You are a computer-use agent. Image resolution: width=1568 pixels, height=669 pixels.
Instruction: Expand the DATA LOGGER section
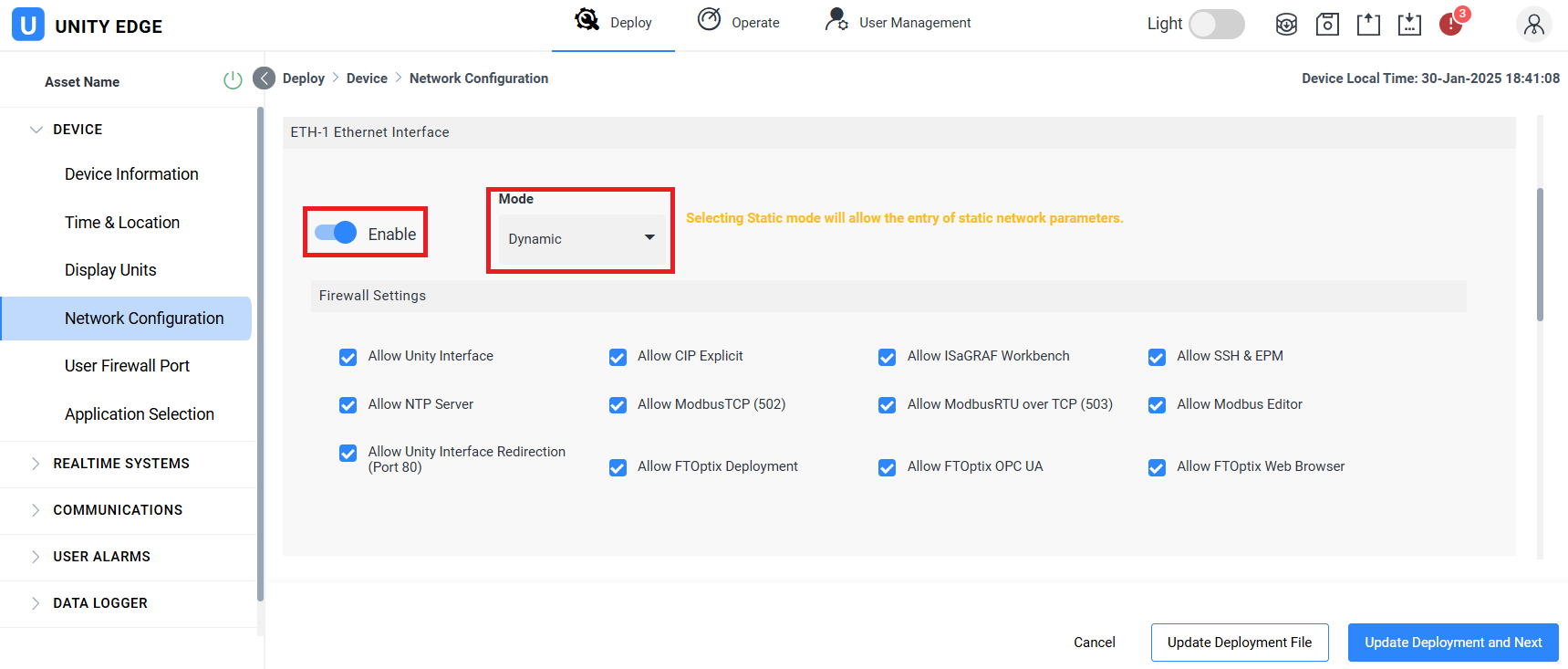(x=36, y=603)
